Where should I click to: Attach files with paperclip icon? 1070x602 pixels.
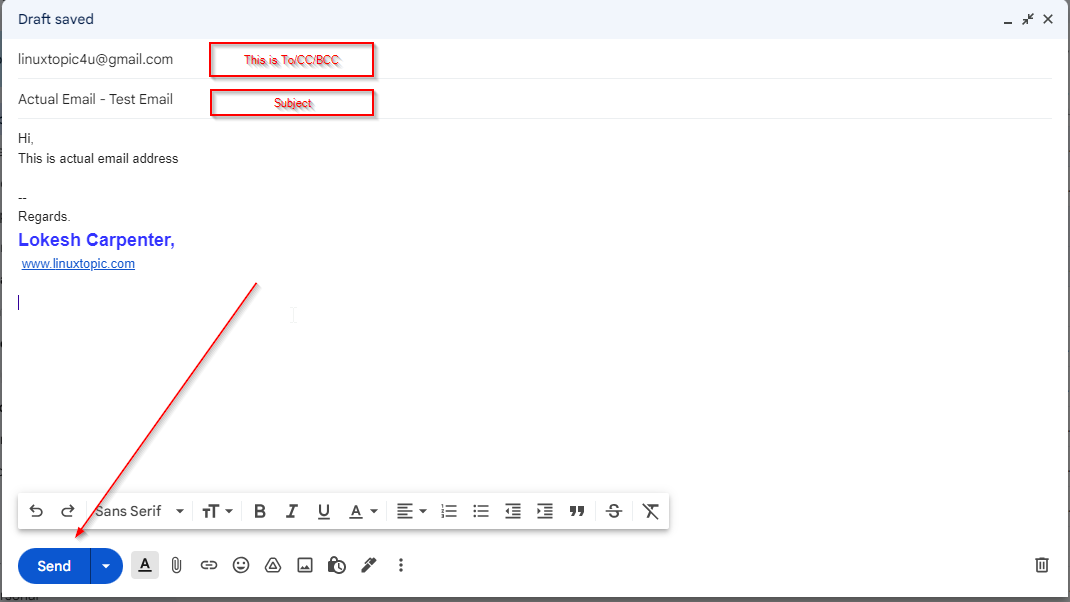177,565
